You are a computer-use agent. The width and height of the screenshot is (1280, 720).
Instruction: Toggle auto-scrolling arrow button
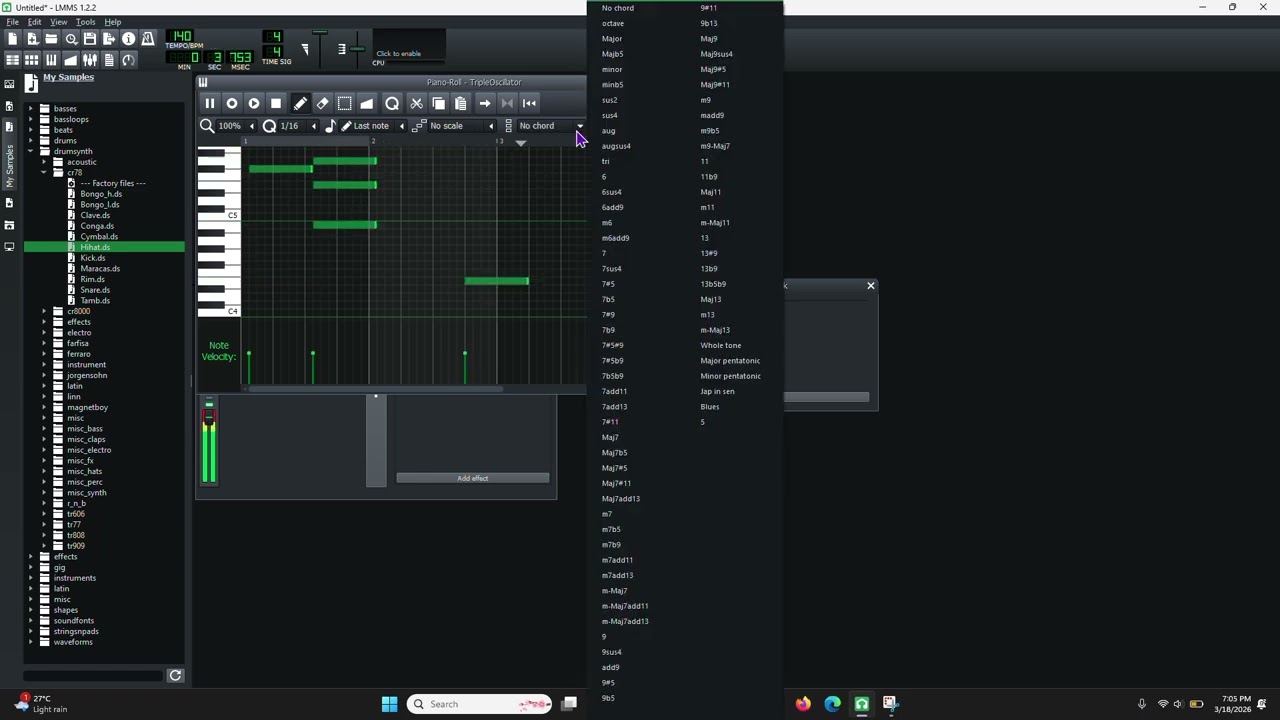[485, 103]
